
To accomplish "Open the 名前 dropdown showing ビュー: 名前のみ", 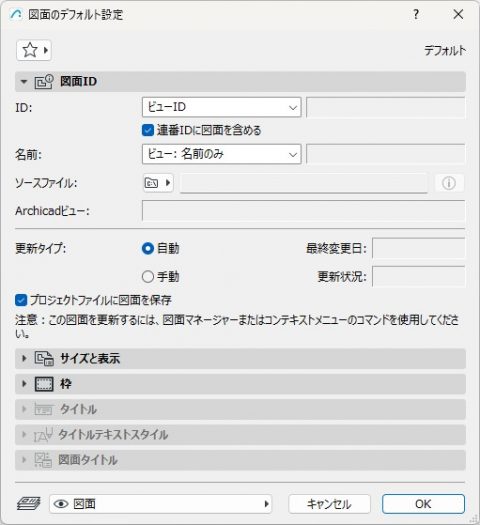I will click(221, 154).
